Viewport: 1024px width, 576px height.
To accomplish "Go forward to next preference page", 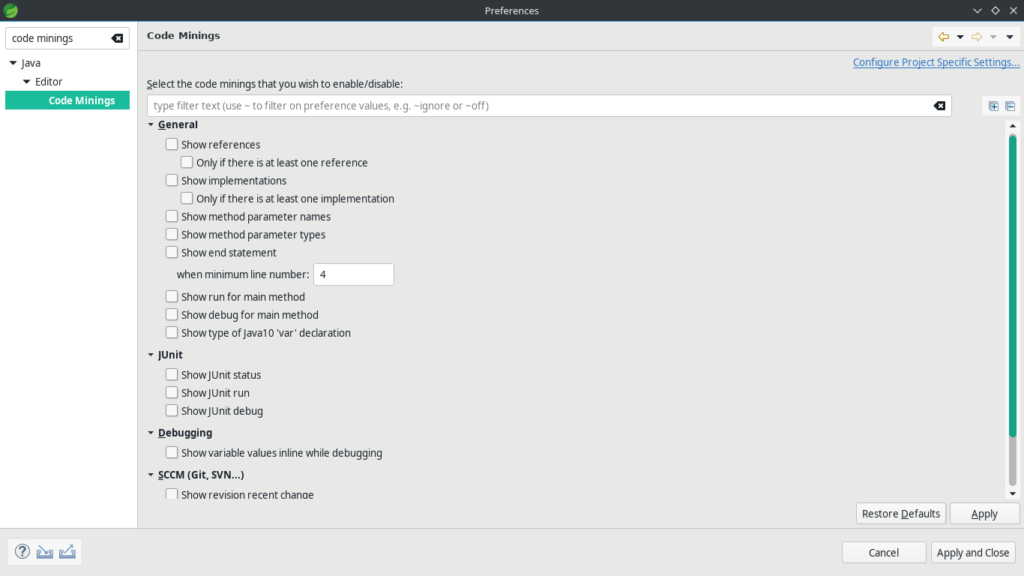I will [976, 37].
